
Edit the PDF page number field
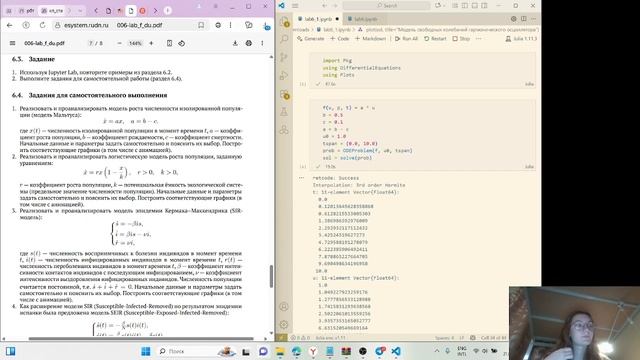tap(91, 43)
